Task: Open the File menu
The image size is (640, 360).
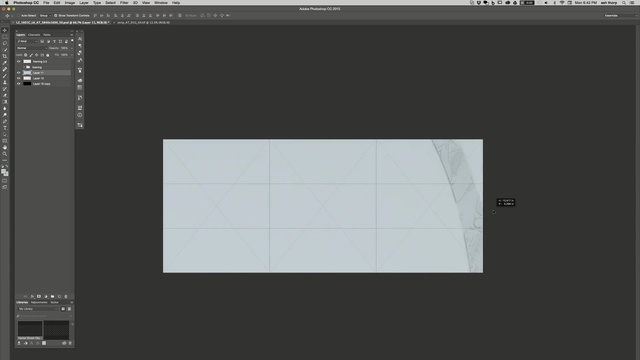Action: (46, 2)
